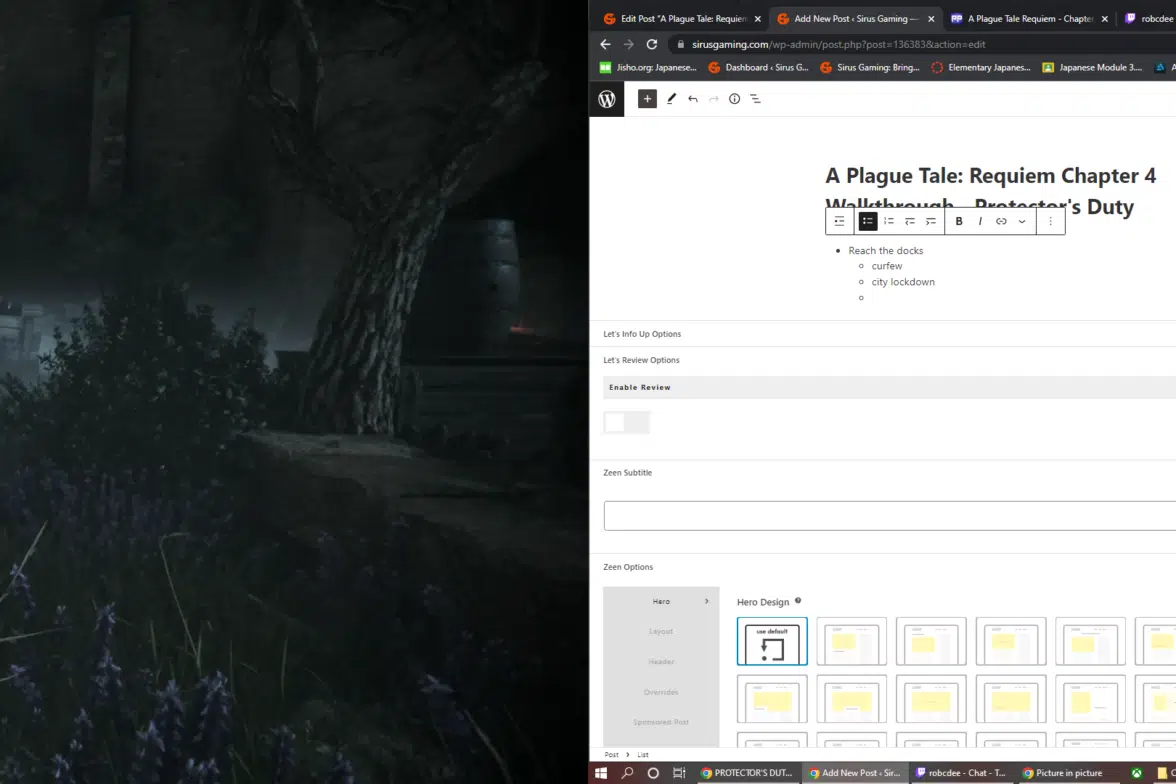1176x784 pixels.
Task: Expand the Hero section chevron
Action: click(x=706, y=601)
